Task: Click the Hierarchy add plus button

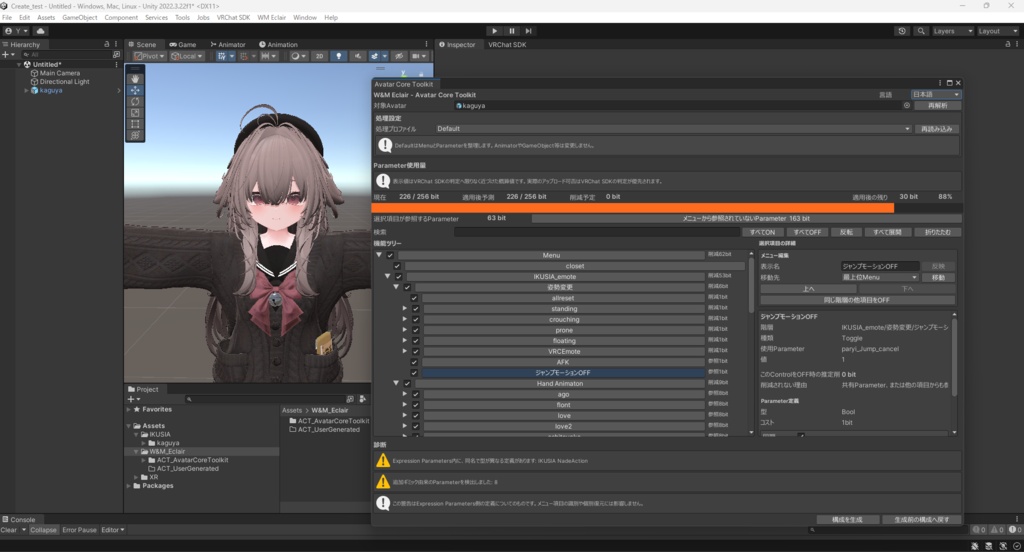Action: tap(5, 54)
